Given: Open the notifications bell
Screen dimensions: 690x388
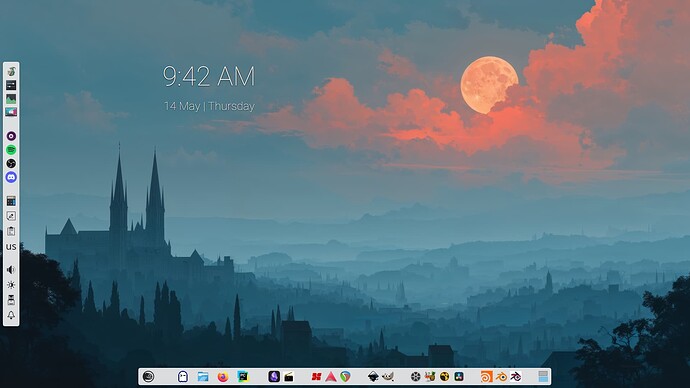Looking at the screenshot, I should pos(11,315).
